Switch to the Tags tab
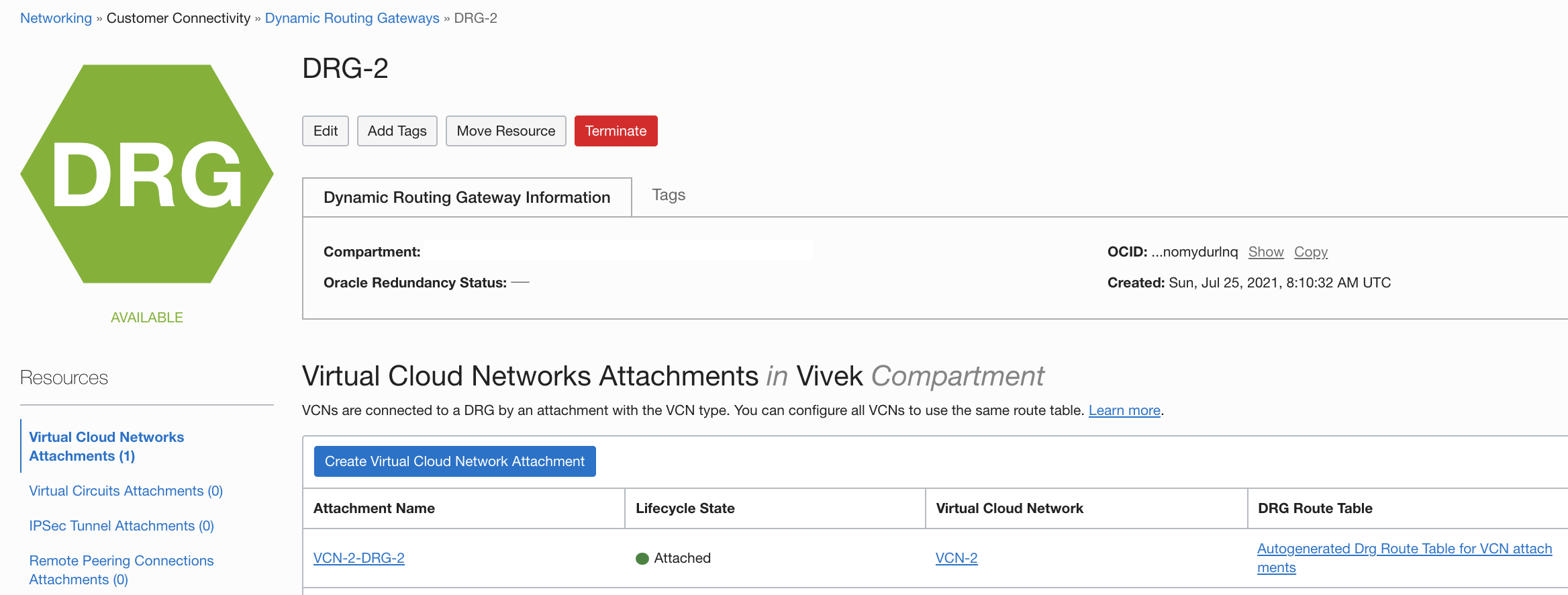 (x=669, y=195)
